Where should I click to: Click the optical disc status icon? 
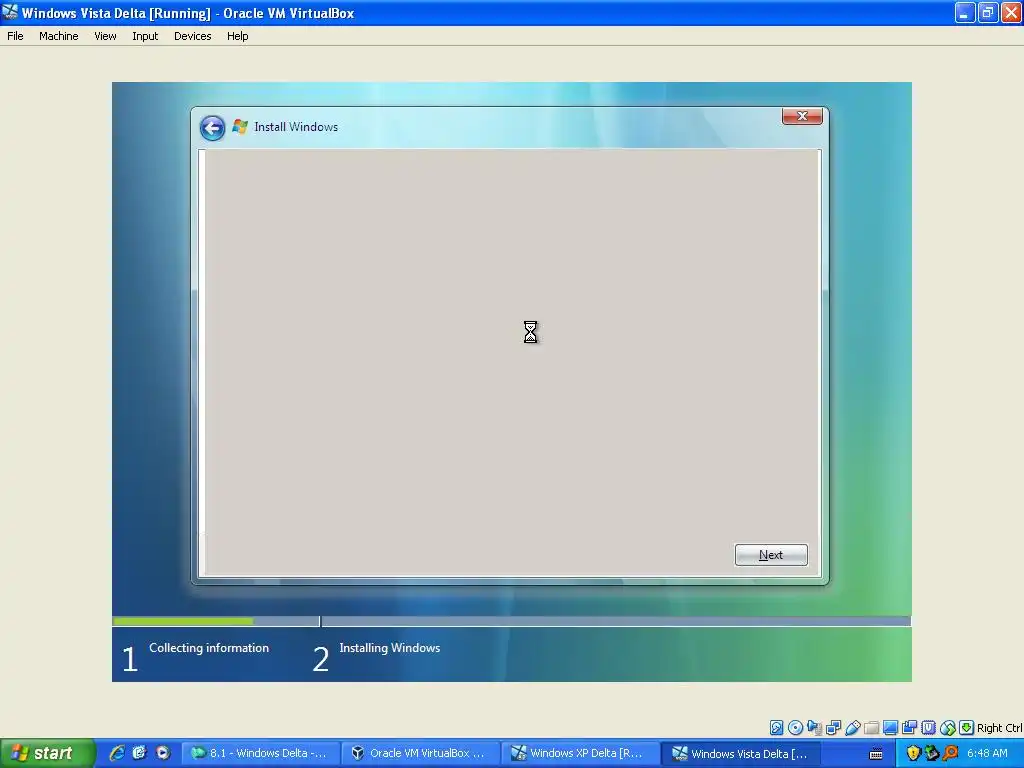(795, 728)
